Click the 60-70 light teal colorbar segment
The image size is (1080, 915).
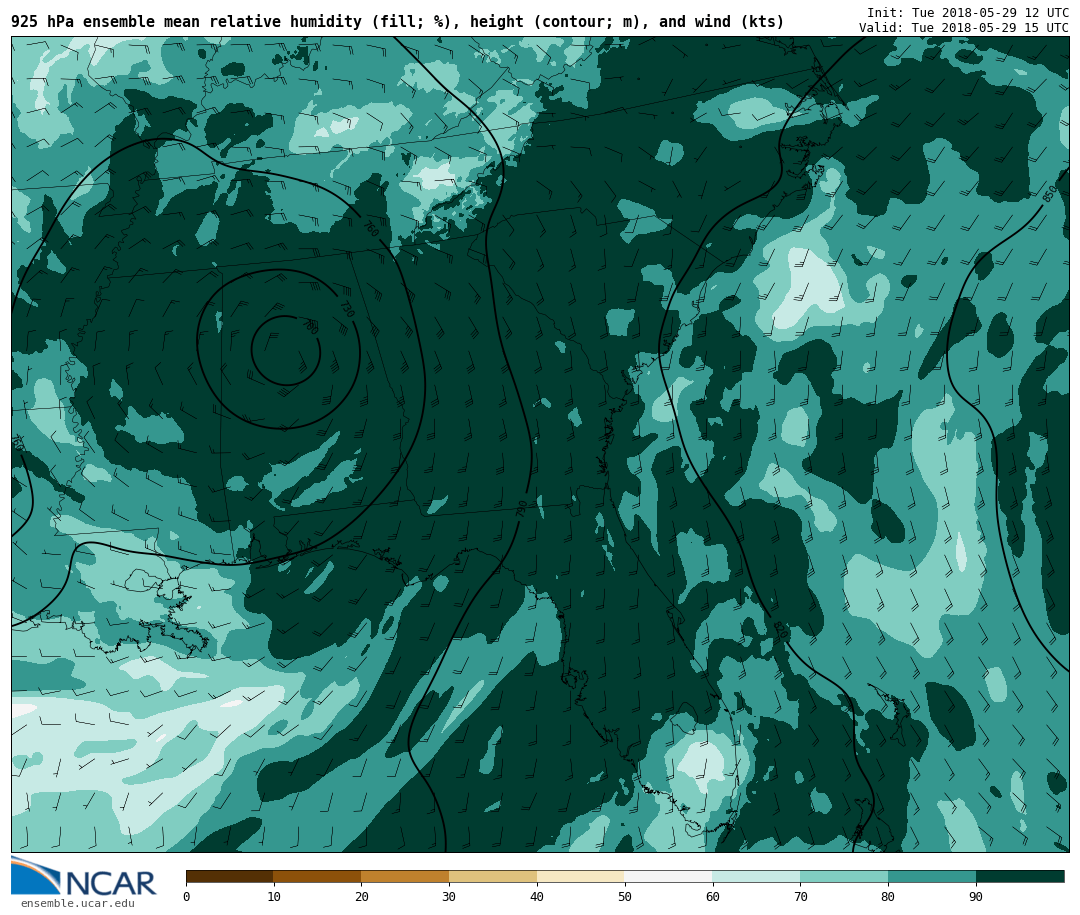coord(756,876)
